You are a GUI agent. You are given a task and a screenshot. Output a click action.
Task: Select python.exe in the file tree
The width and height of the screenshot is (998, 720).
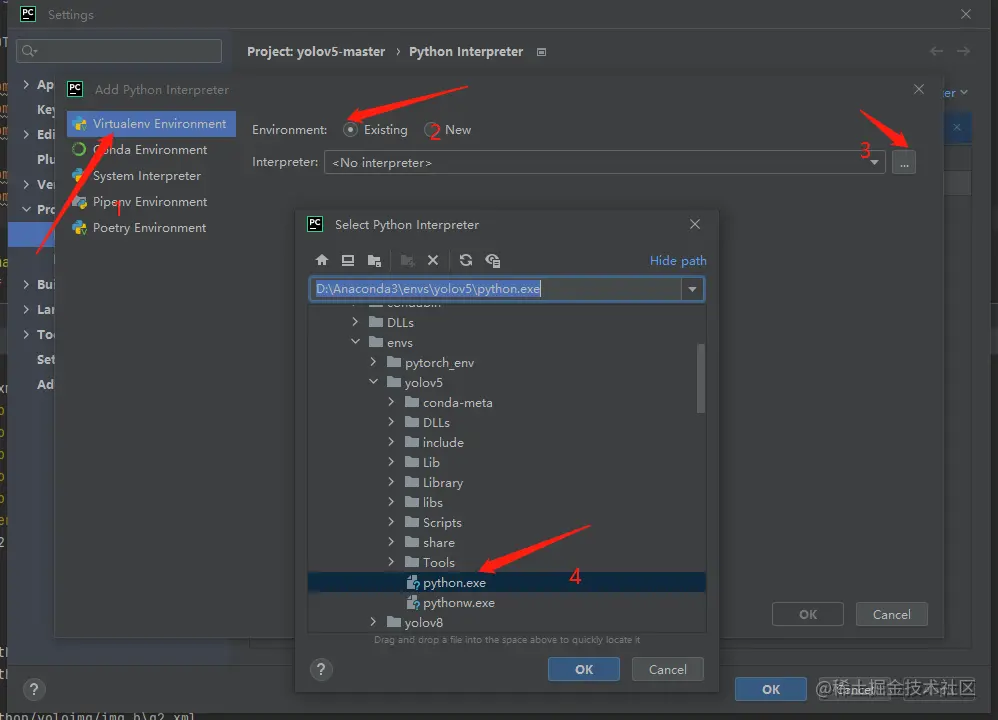[507, 582]
